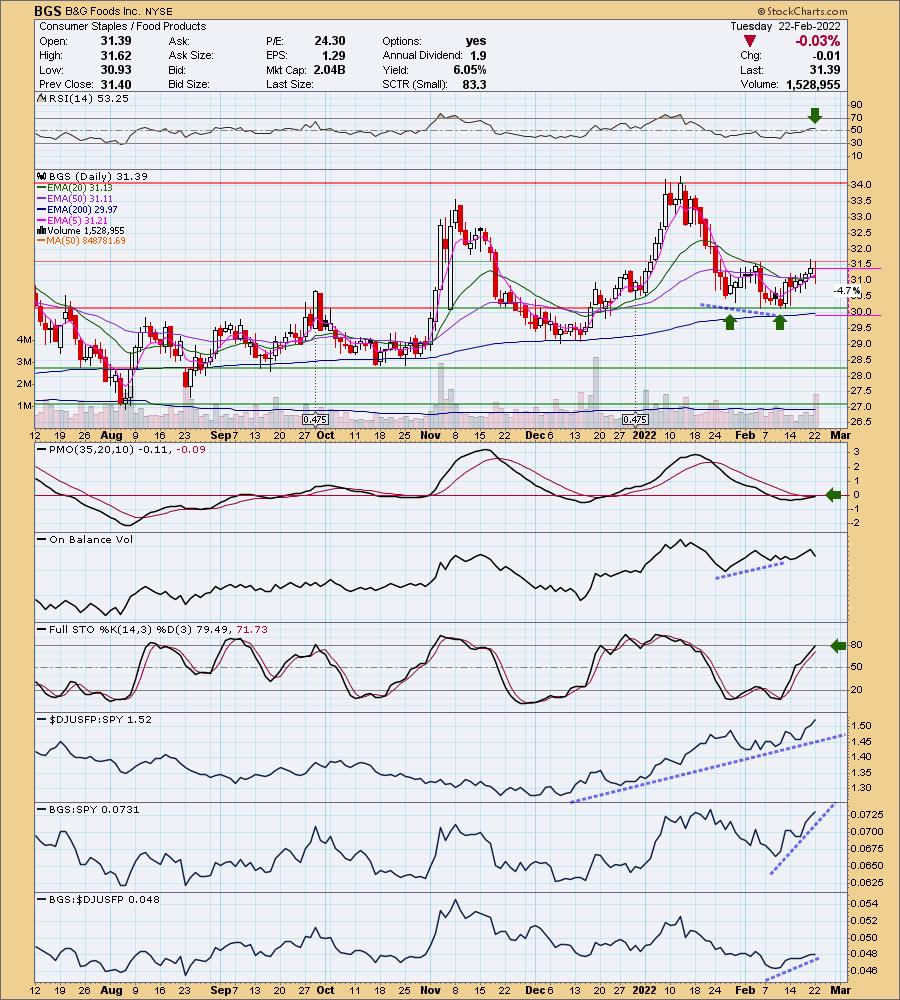
Task: Click the "RSI(14) 53.25" panel label
Action: (x=88, y=98)
